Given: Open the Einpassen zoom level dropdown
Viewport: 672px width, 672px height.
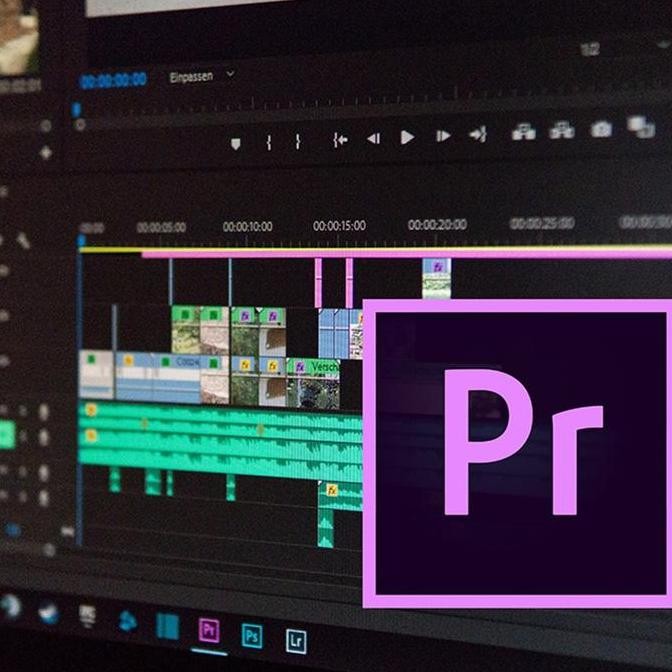Looking at the screenshot, I should pyautogui.click(x=202, y=76).
